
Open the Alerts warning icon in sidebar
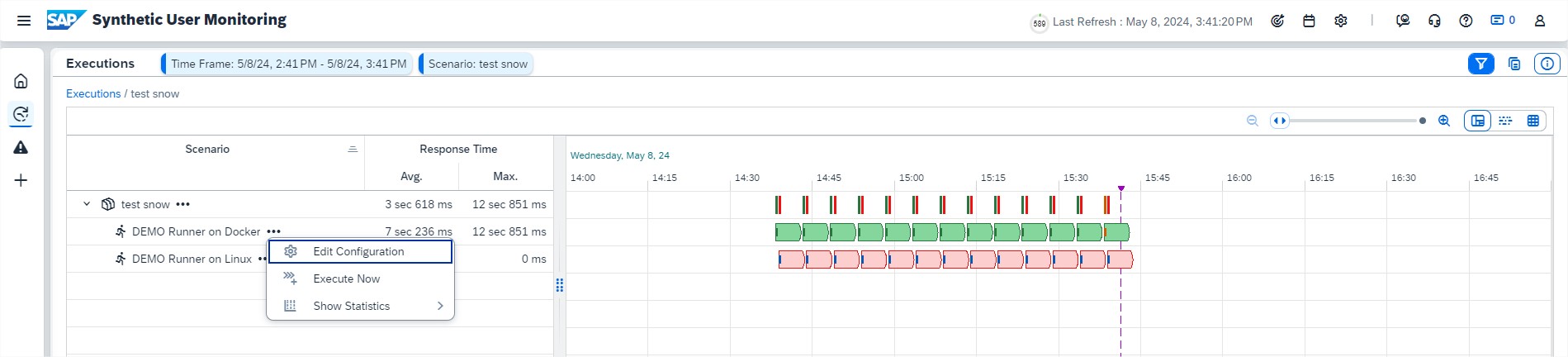[21, 147]
